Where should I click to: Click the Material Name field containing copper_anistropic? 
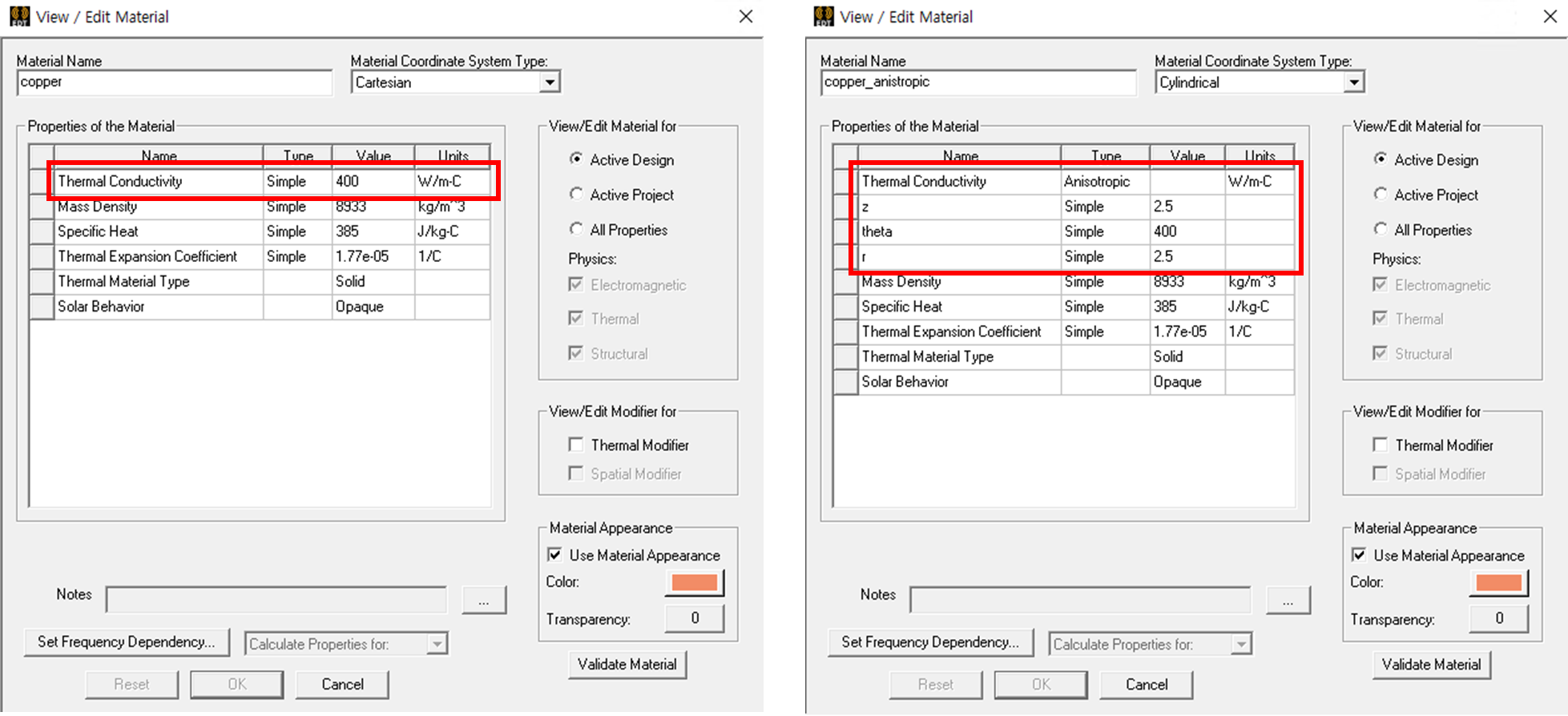click(x=977, y=82)
